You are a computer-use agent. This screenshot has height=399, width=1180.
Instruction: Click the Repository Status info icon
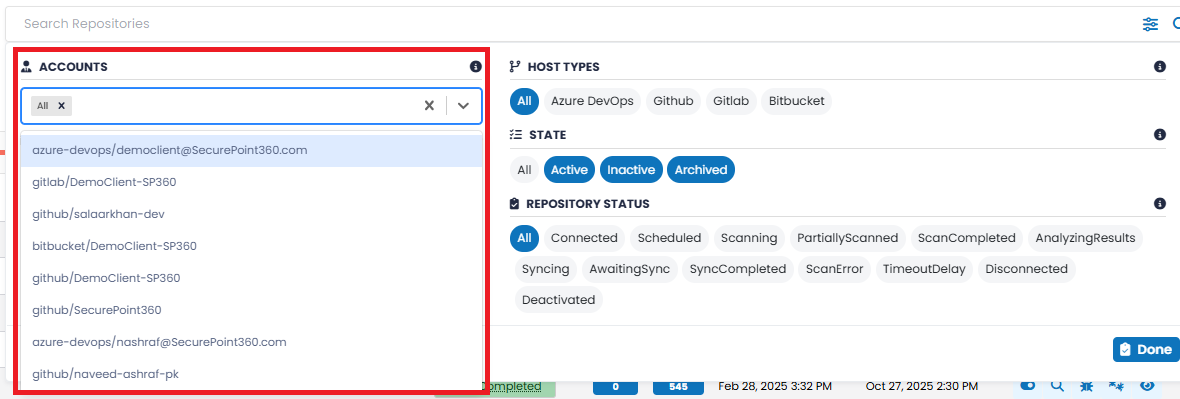pyautogui.click(x=1160, y=204)
